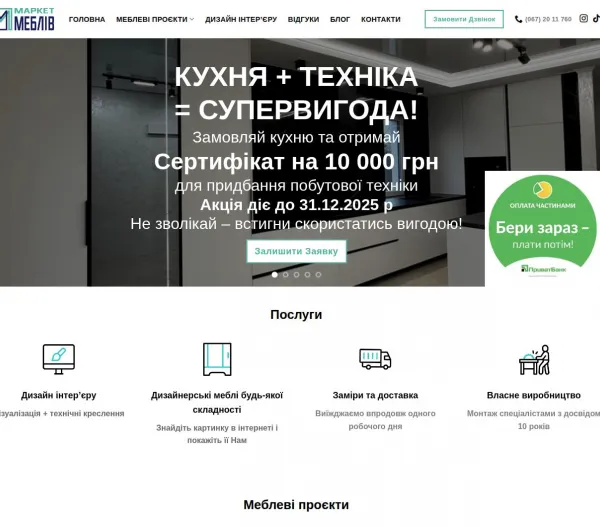Click the Послуги heading
This screenshot has height=527, width=600.
(x=296, y=315)
